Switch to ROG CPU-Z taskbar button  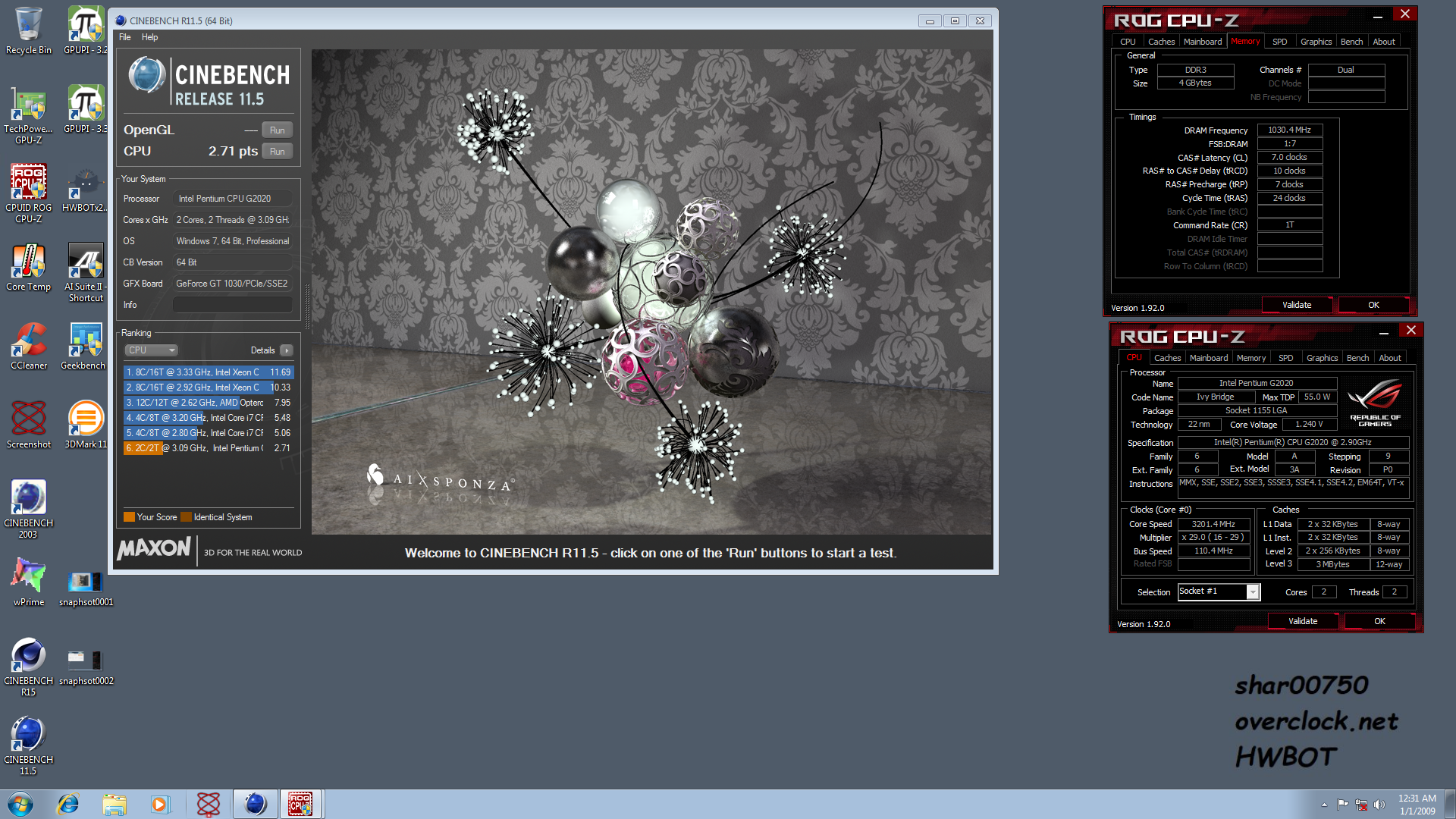[301, 804]
